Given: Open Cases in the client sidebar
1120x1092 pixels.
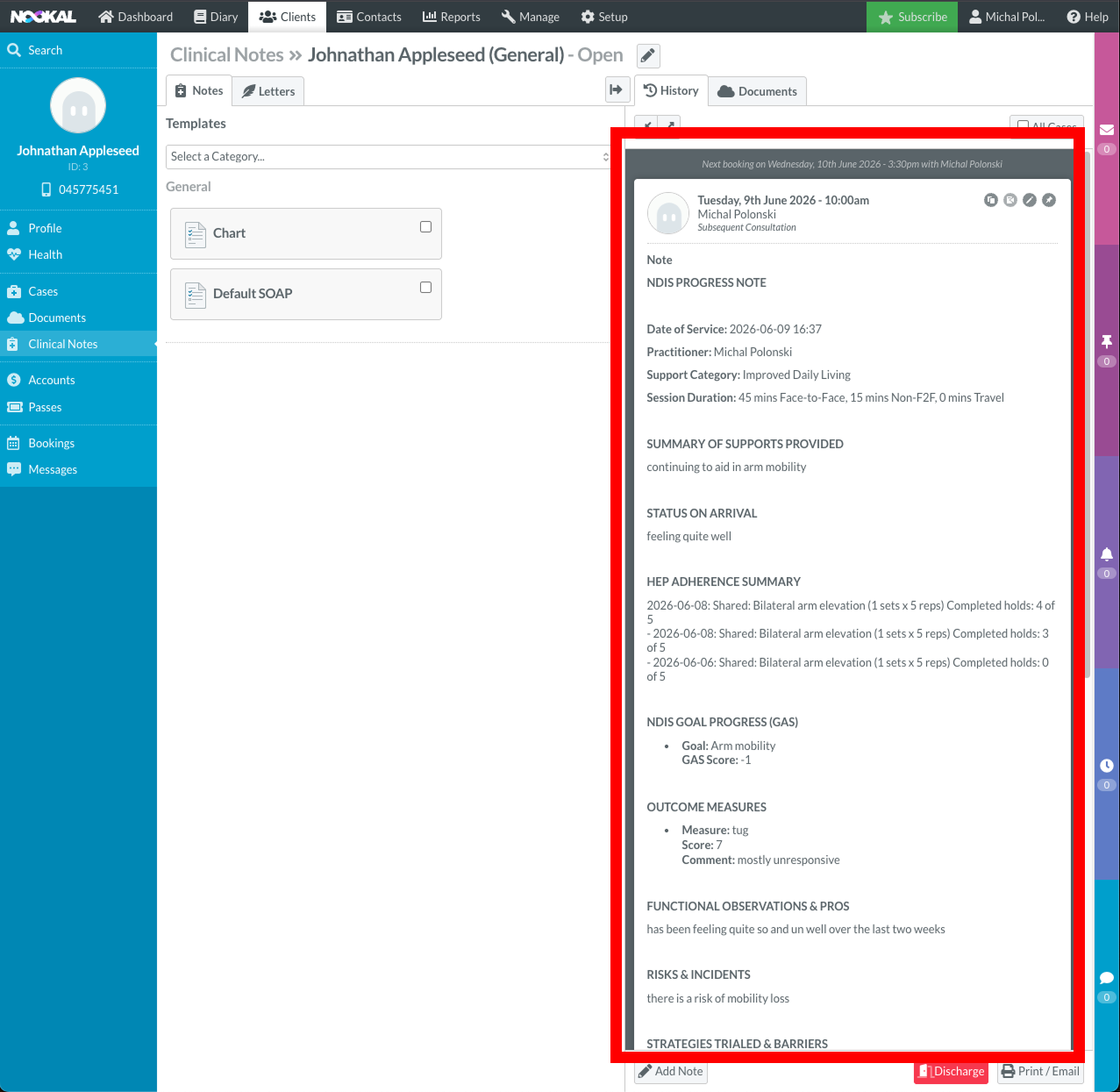Looking at the screenshot, I should coord(78,291).
